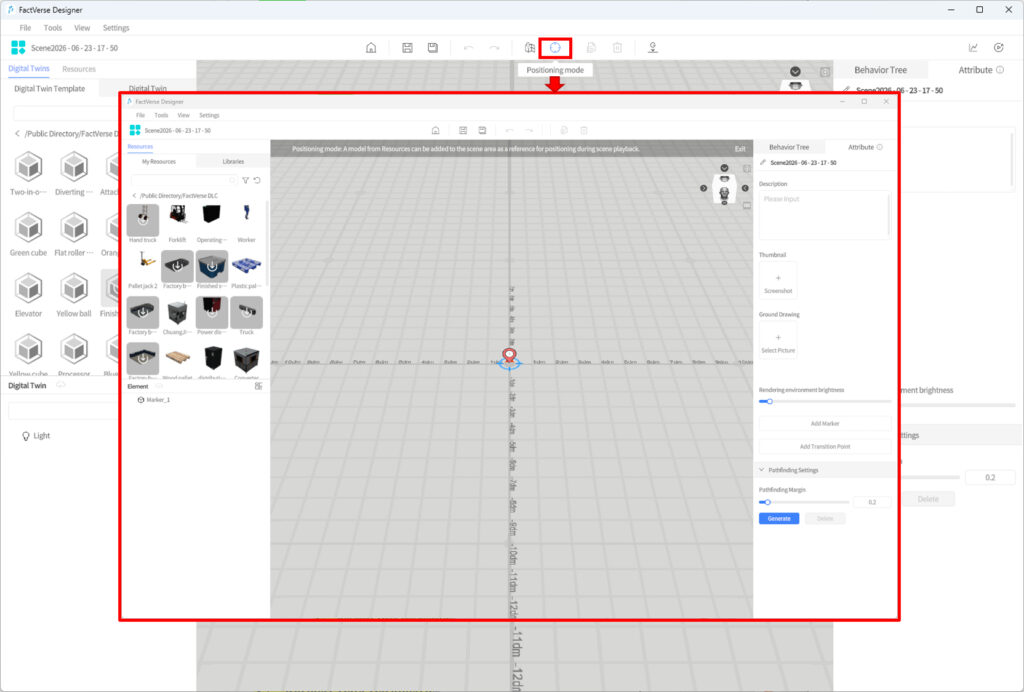Click Save icon in outer window toolbar
Screen dimensions: 1024x692
click(407, 48)
